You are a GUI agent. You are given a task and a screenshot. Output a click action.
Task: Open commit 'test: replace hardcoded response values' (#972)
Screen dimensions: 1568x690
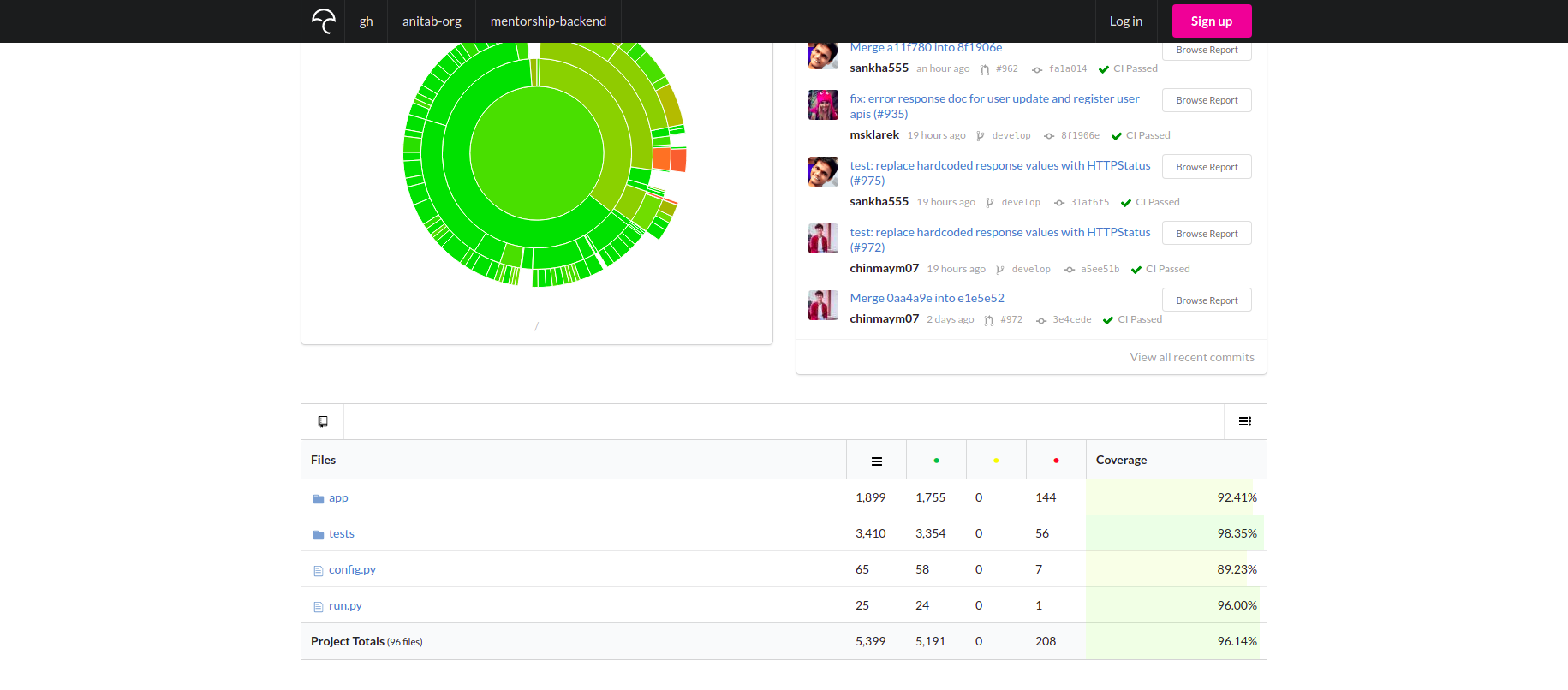click(1000, 240)
